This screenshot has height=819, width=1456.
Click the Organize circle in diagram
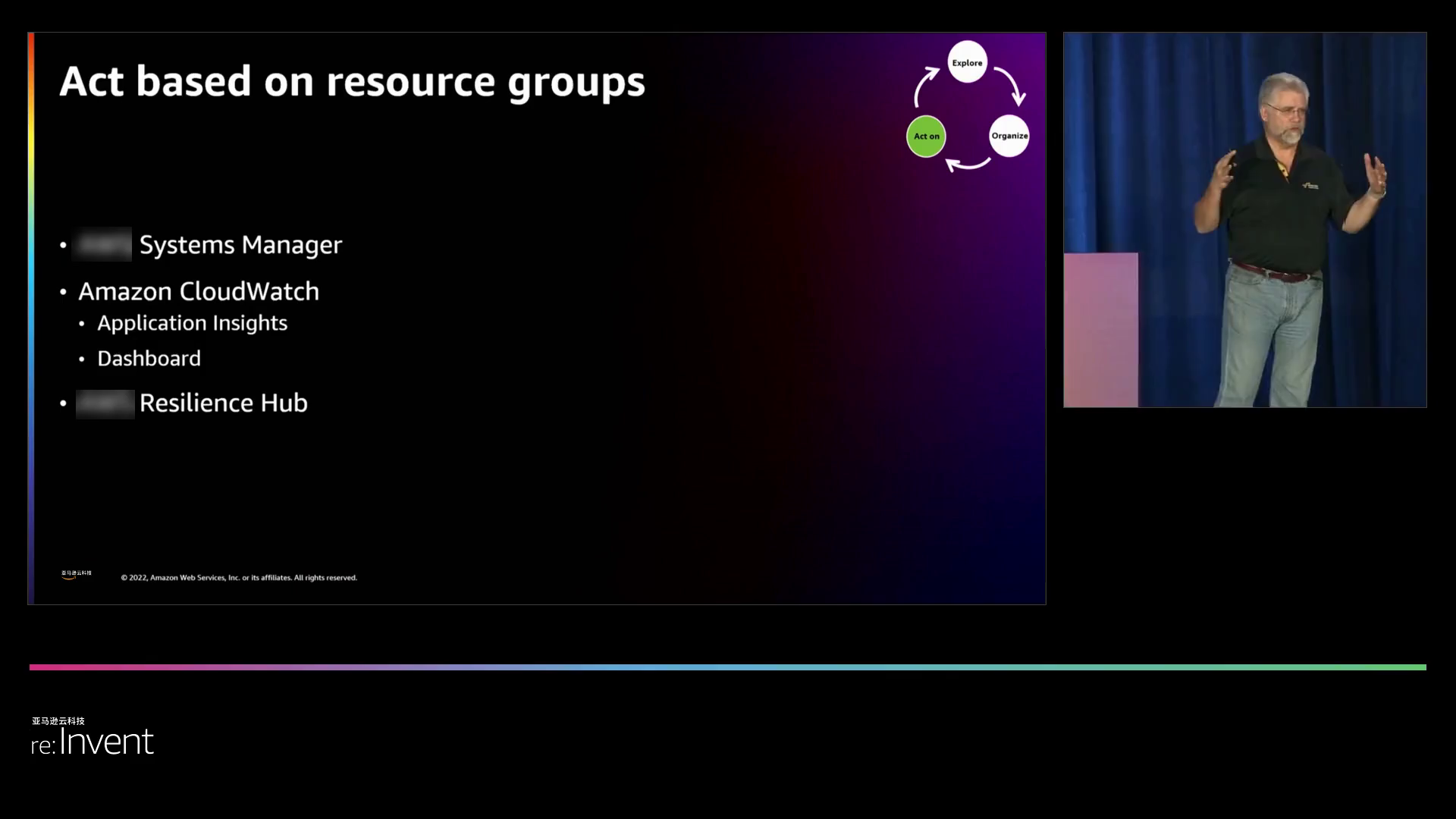click(x=1009, y=136)
